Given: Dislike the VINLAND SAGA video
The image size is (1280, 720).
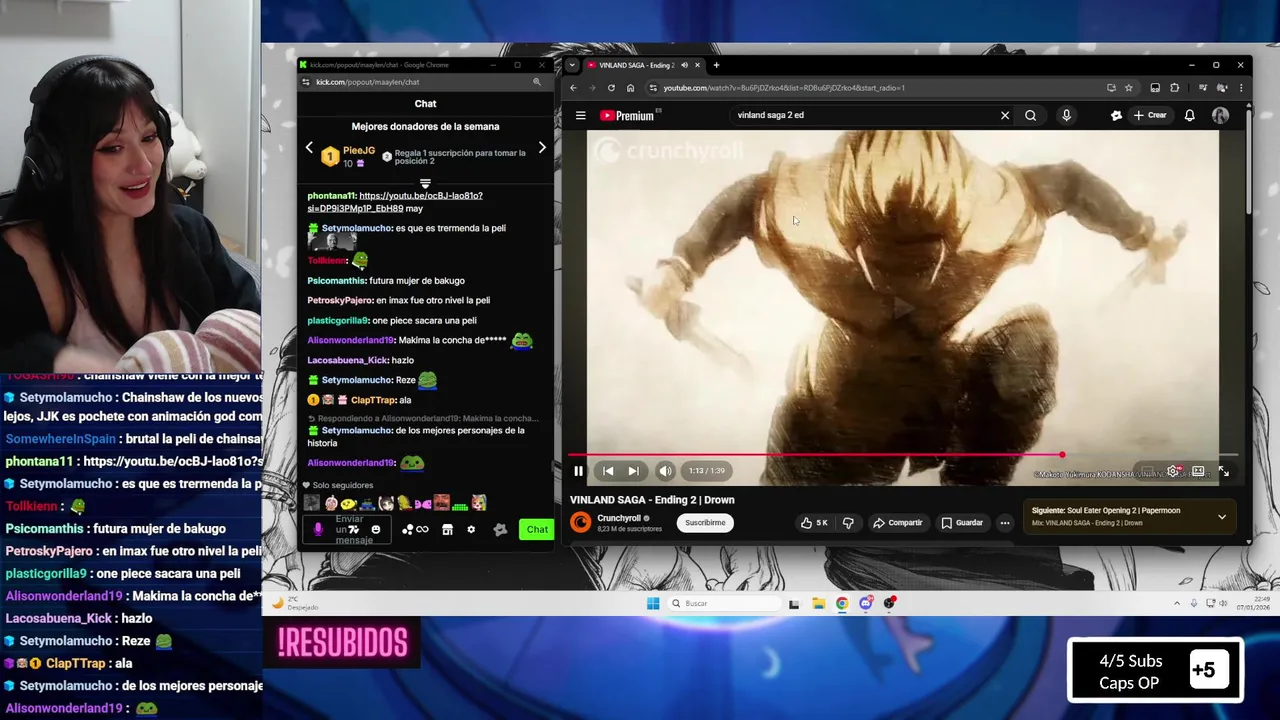Looking at the screenshot, I should [848, 522].
